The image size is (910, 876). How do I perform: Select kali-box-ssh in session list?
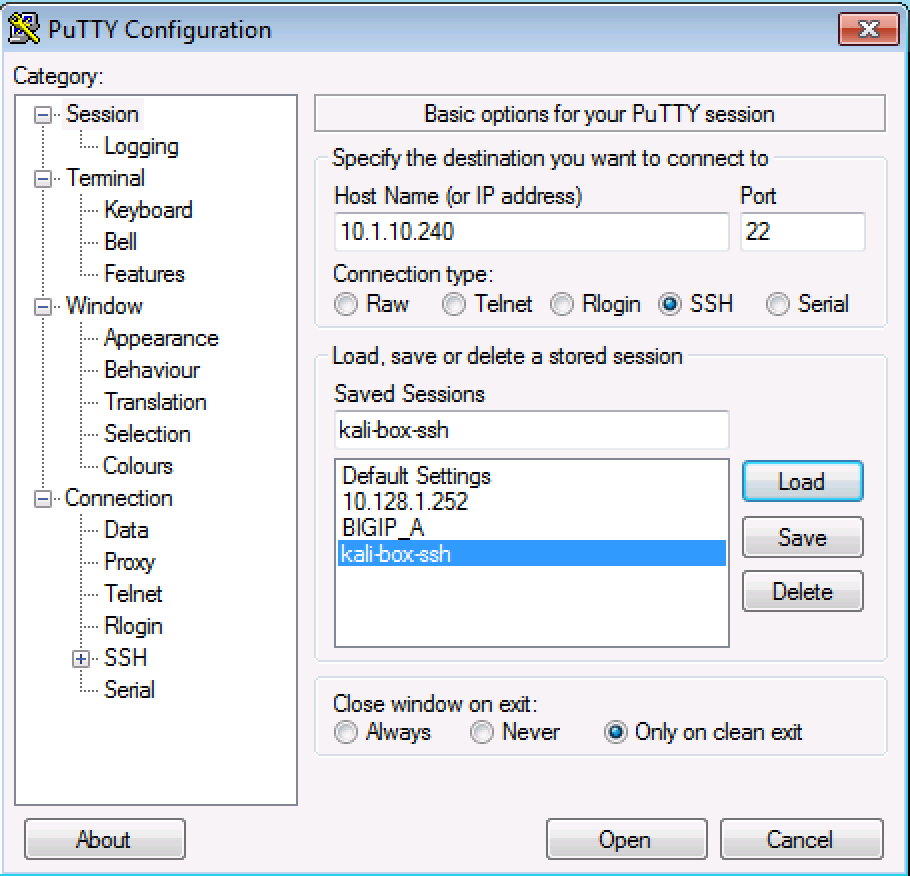coord(532,553)
